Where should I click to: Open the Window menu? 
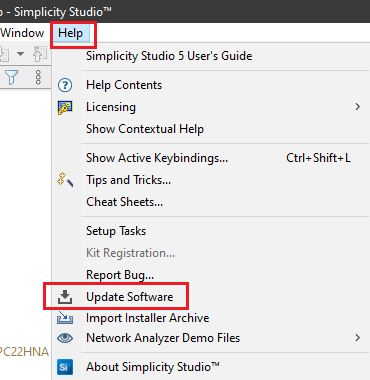[x=22, y=33]
